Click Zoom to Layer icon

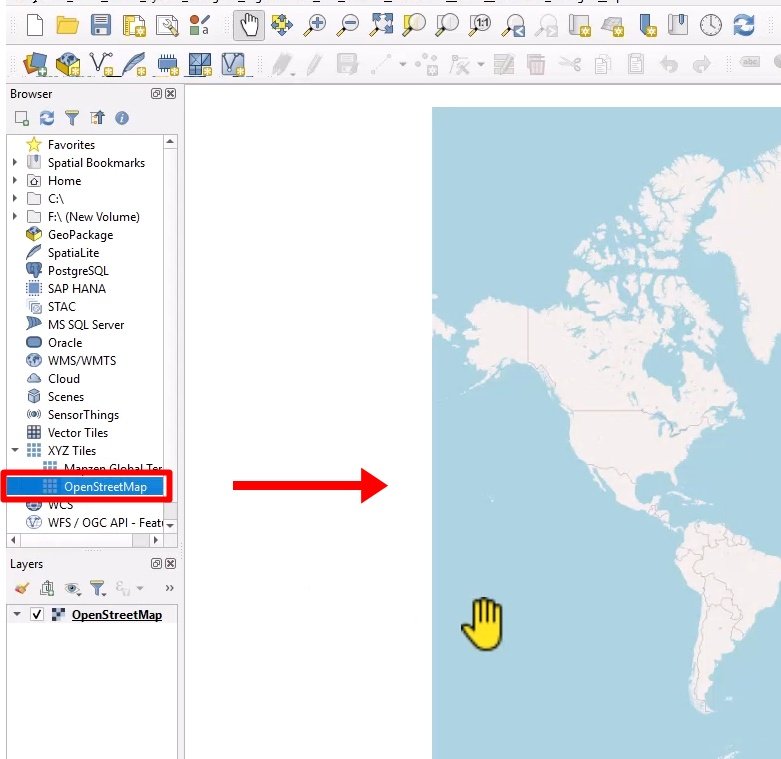click(447, 25)
